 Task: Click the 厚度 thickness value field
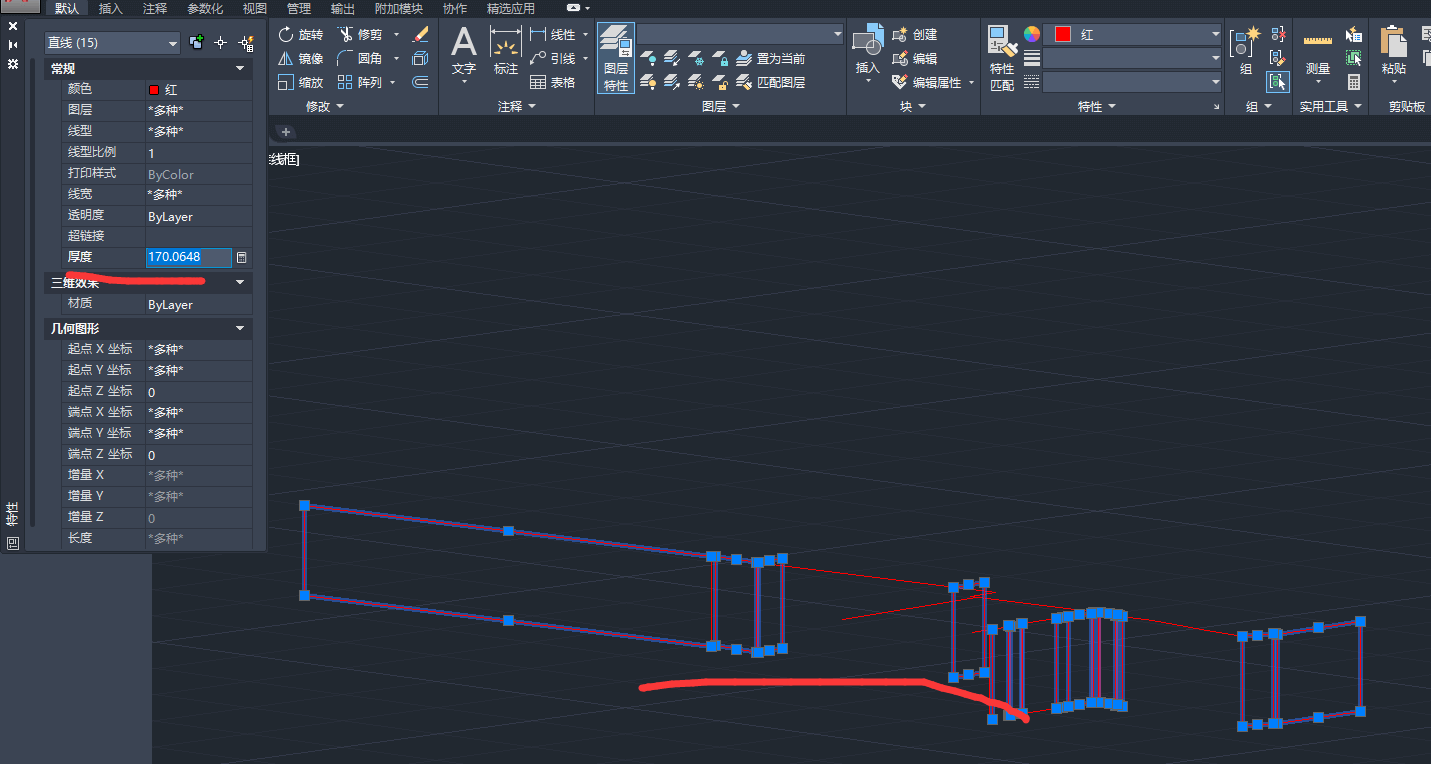188,258
